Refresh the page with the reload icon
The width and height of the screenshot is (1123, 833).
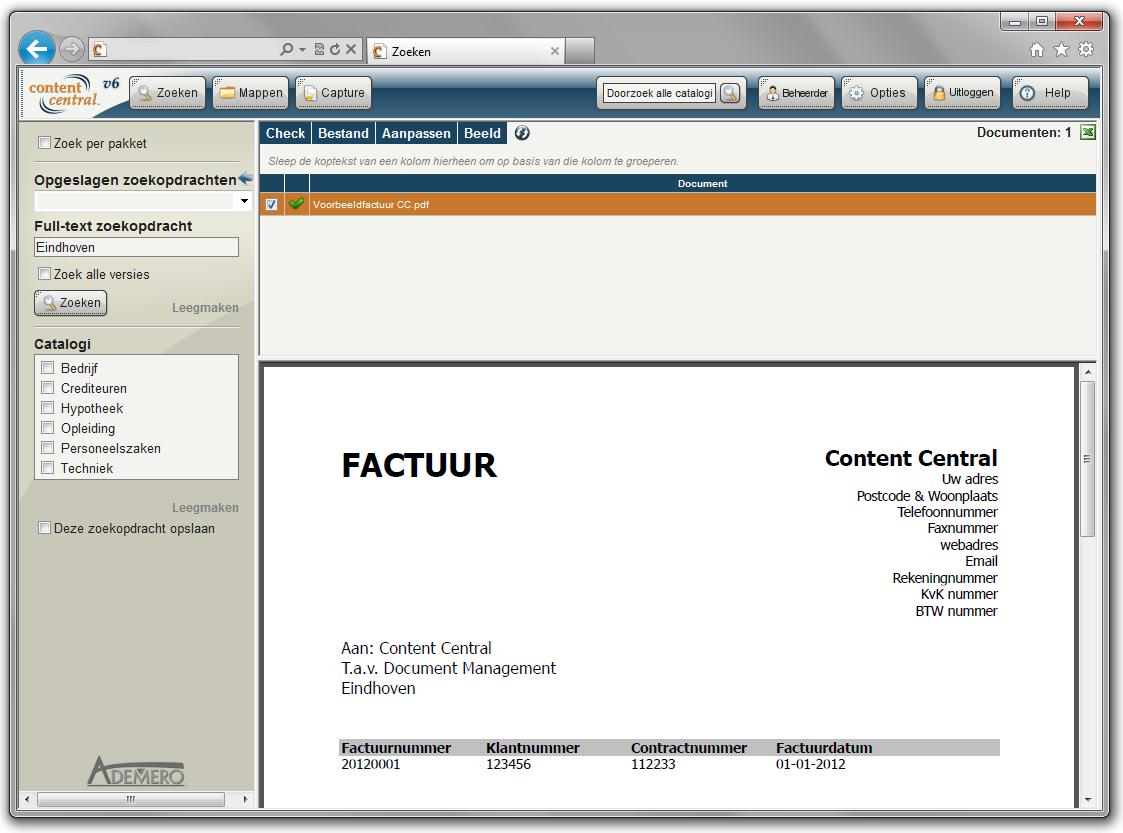[x=334, y=49]
